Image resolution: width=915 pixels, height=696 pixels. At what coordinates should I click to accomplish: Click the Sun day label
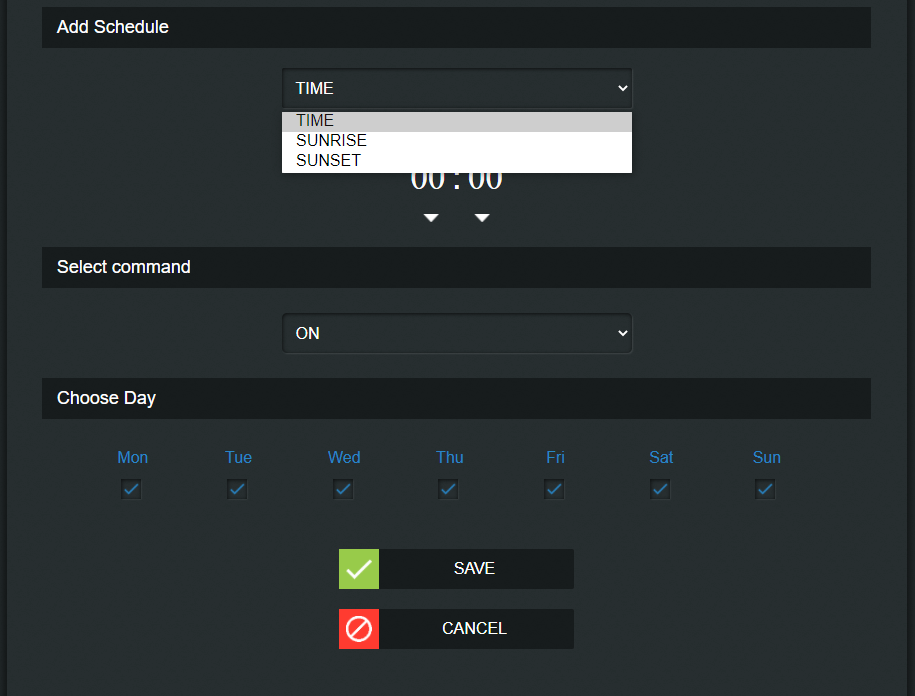[767, 457]
